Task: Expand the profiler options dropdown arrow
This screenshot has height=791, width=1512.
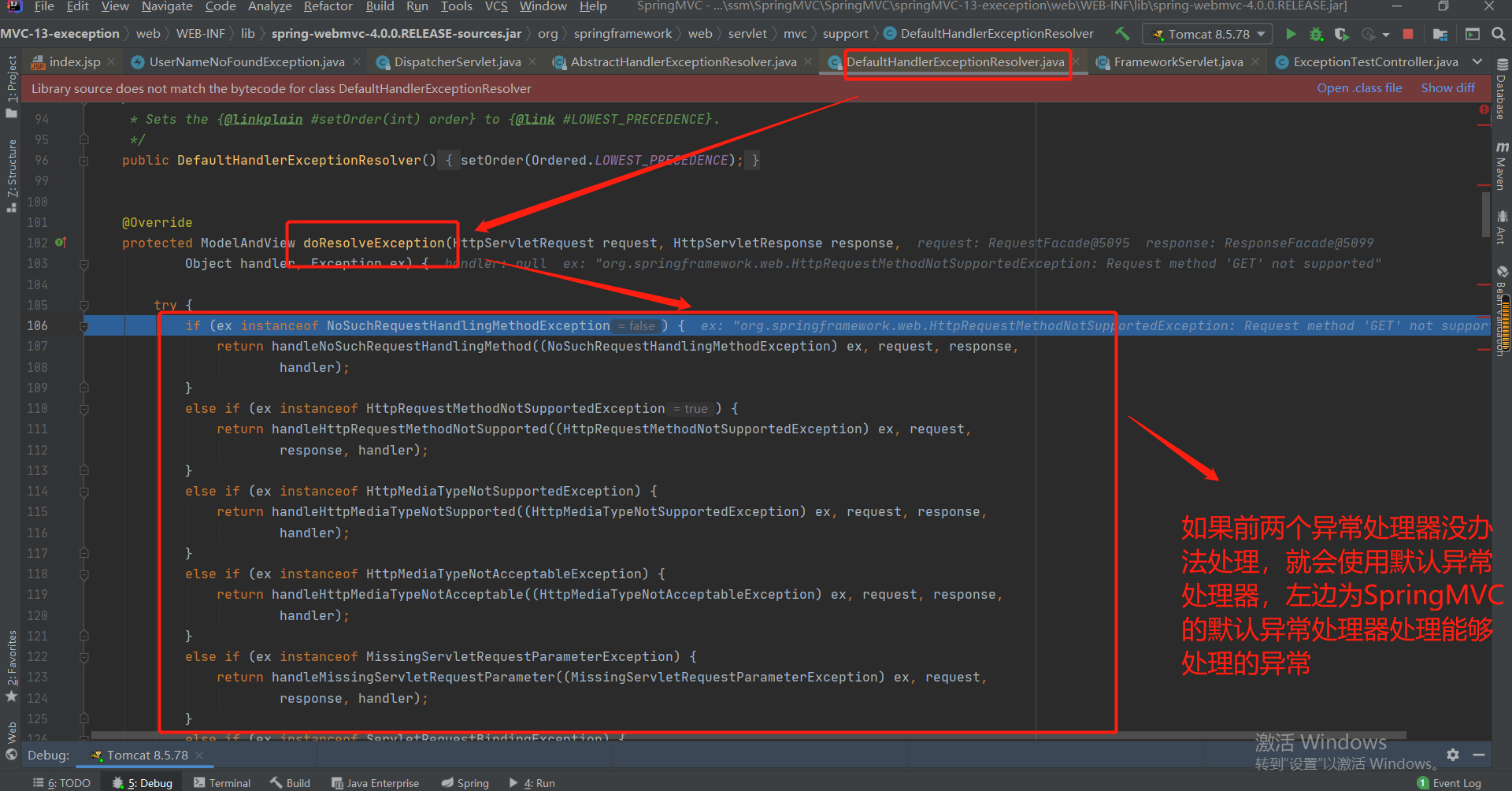Action: tap(1385, 35)
